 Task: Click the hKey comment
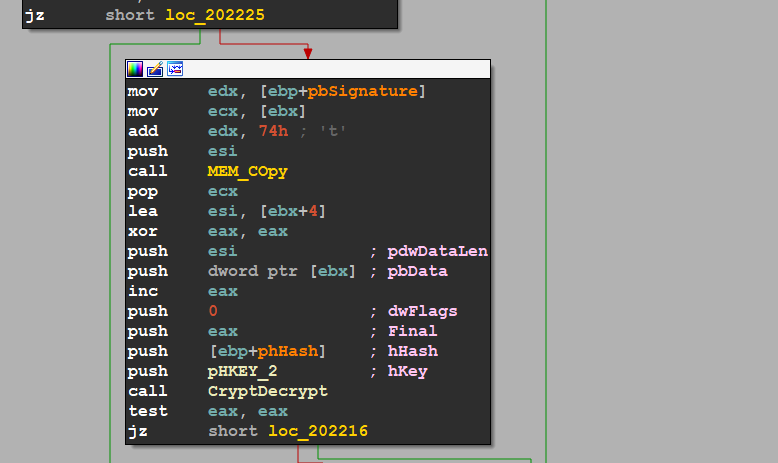pos(407,371)
